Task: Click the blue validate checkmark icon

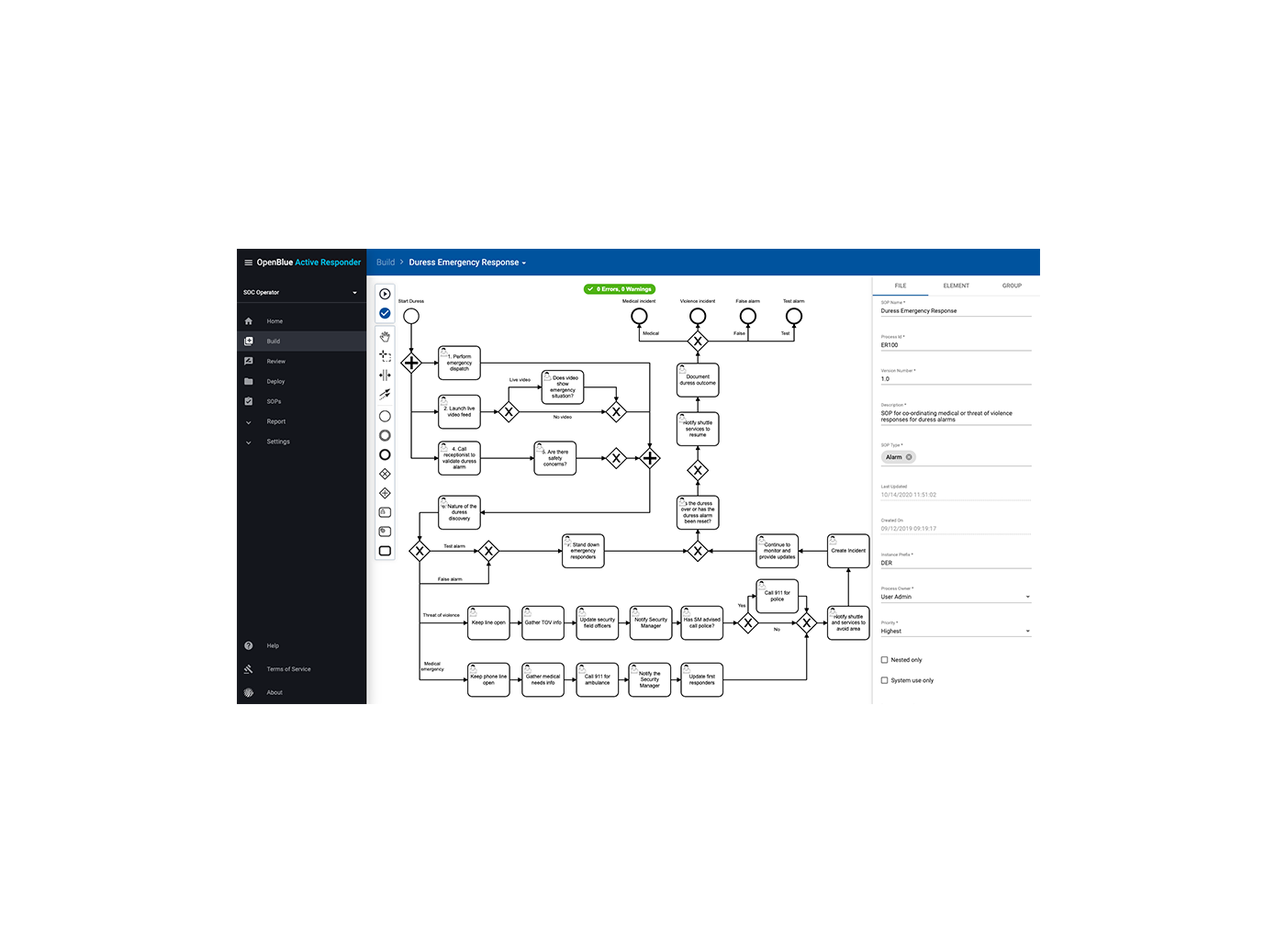Action: click(385, 313)
